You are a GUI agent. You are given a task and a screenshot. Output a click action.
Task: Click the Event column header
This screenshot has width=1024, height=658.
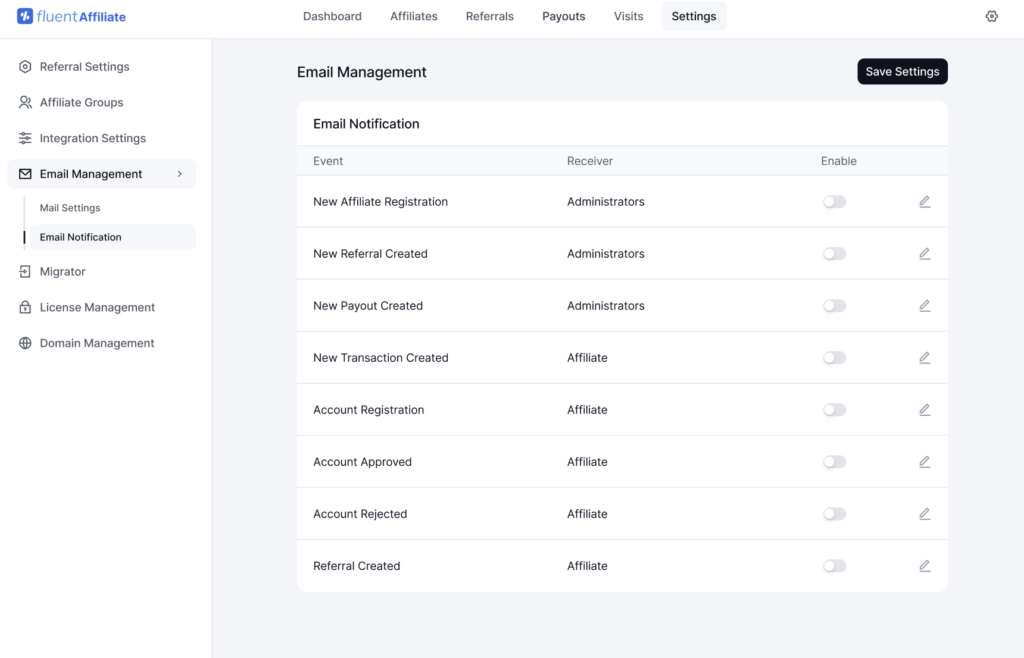point(328,161)
